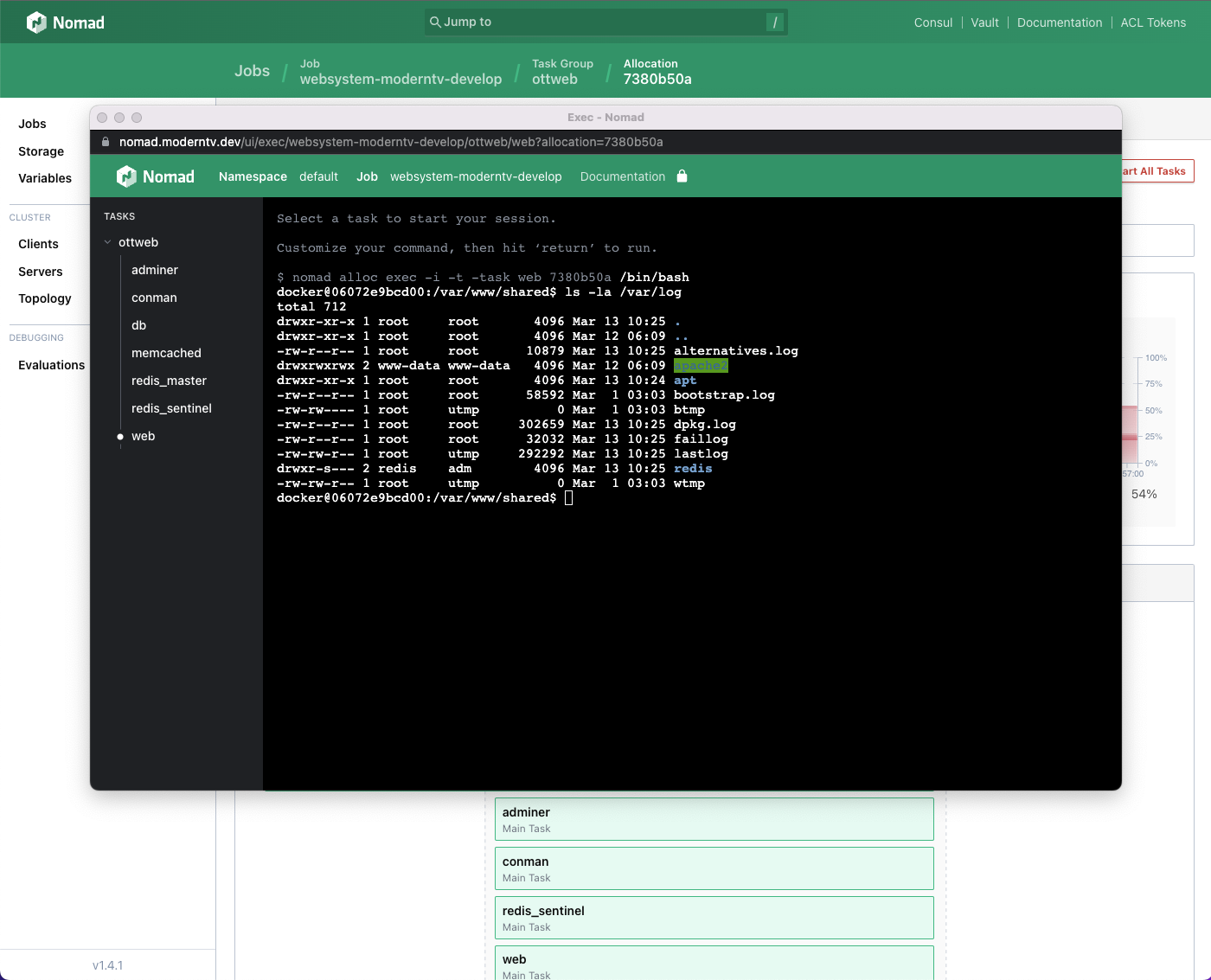Open the conman Main Task card

[714, 868]
